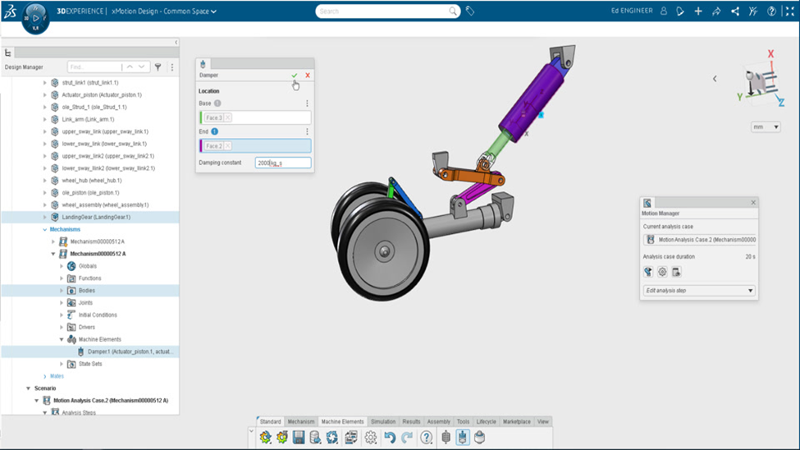This screenshot has width=800, height=450.
Task: Open the 3DEXPERIENCE compass
Action: 35,19
